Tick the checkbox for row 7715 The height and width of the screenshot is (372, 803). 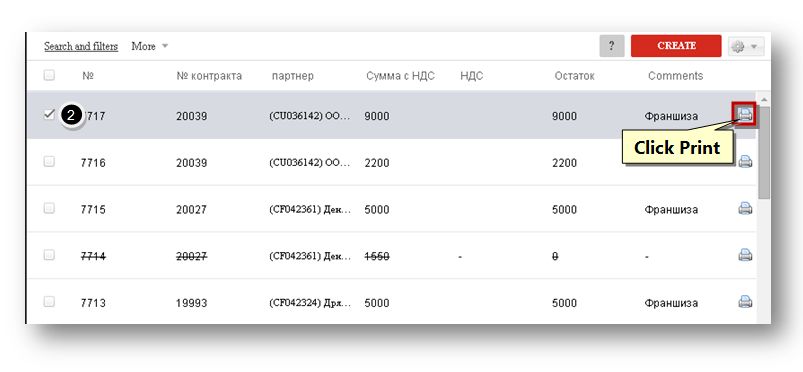coord(49,208)
